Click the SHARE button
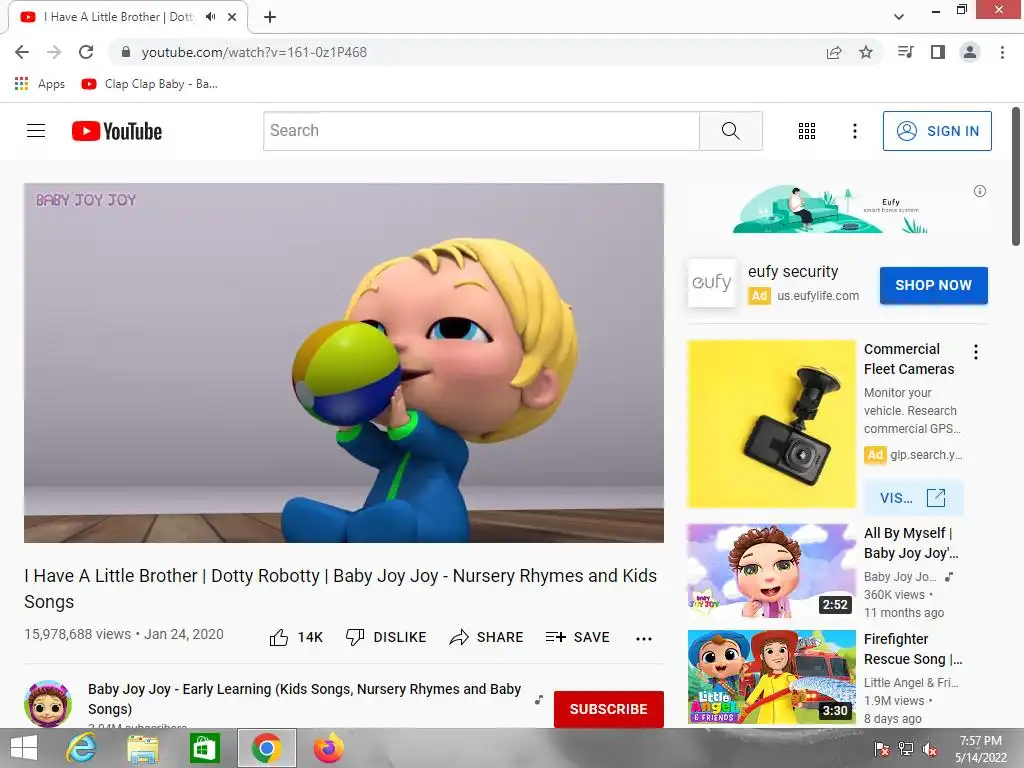This screenshot has width=1024, height=768. (487, 637)
